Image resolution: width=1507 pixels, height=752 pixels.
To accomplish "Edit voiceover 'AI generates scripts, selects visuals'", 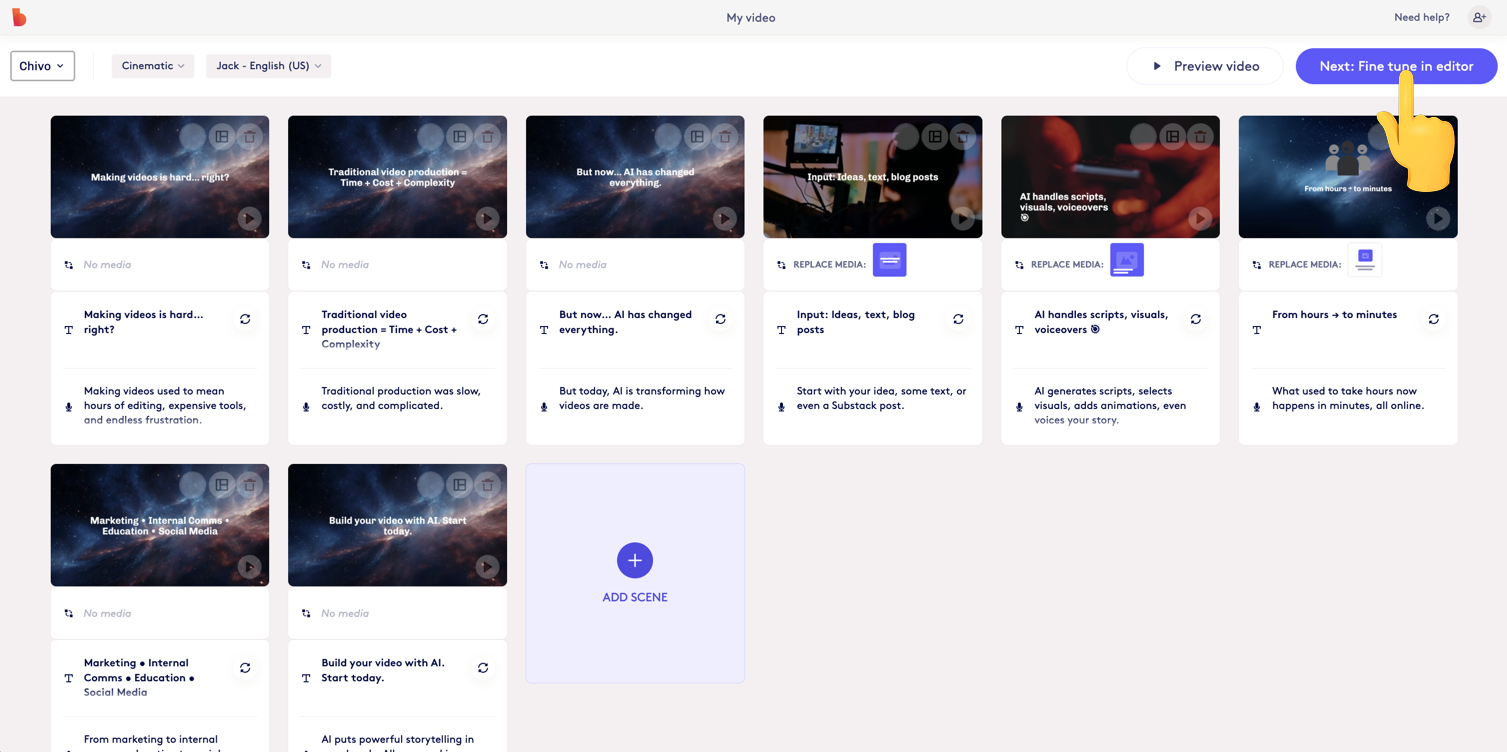I will click(x=1110, y=406).
